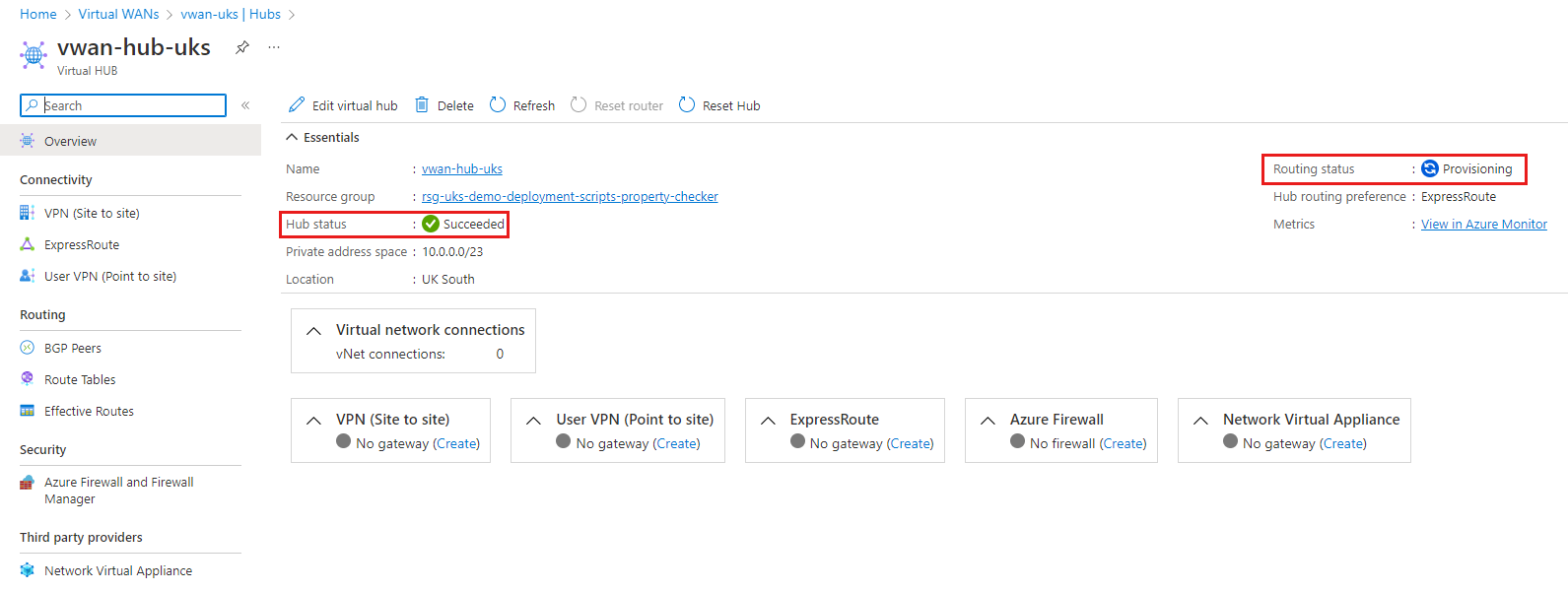Screen dimensions: 1568x592
Task: Click the UK South location value
Action: (448, 279)
